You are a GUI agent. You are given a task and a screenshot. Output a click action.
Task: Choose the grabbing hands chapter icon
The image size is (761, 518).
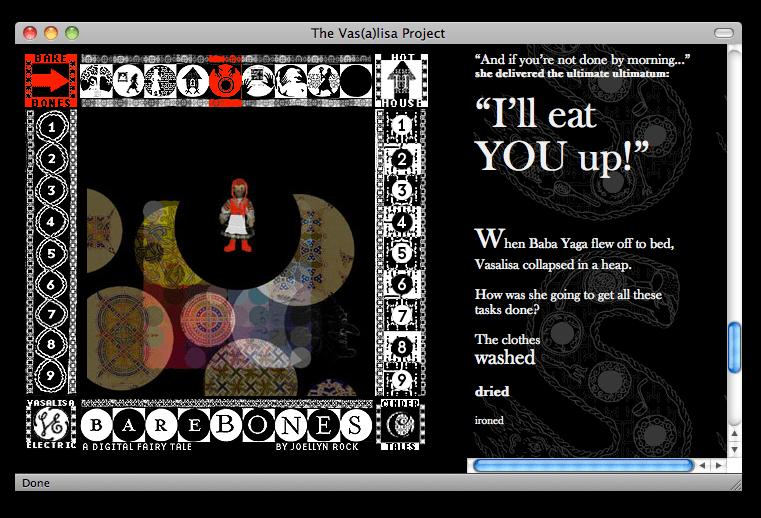258,81
